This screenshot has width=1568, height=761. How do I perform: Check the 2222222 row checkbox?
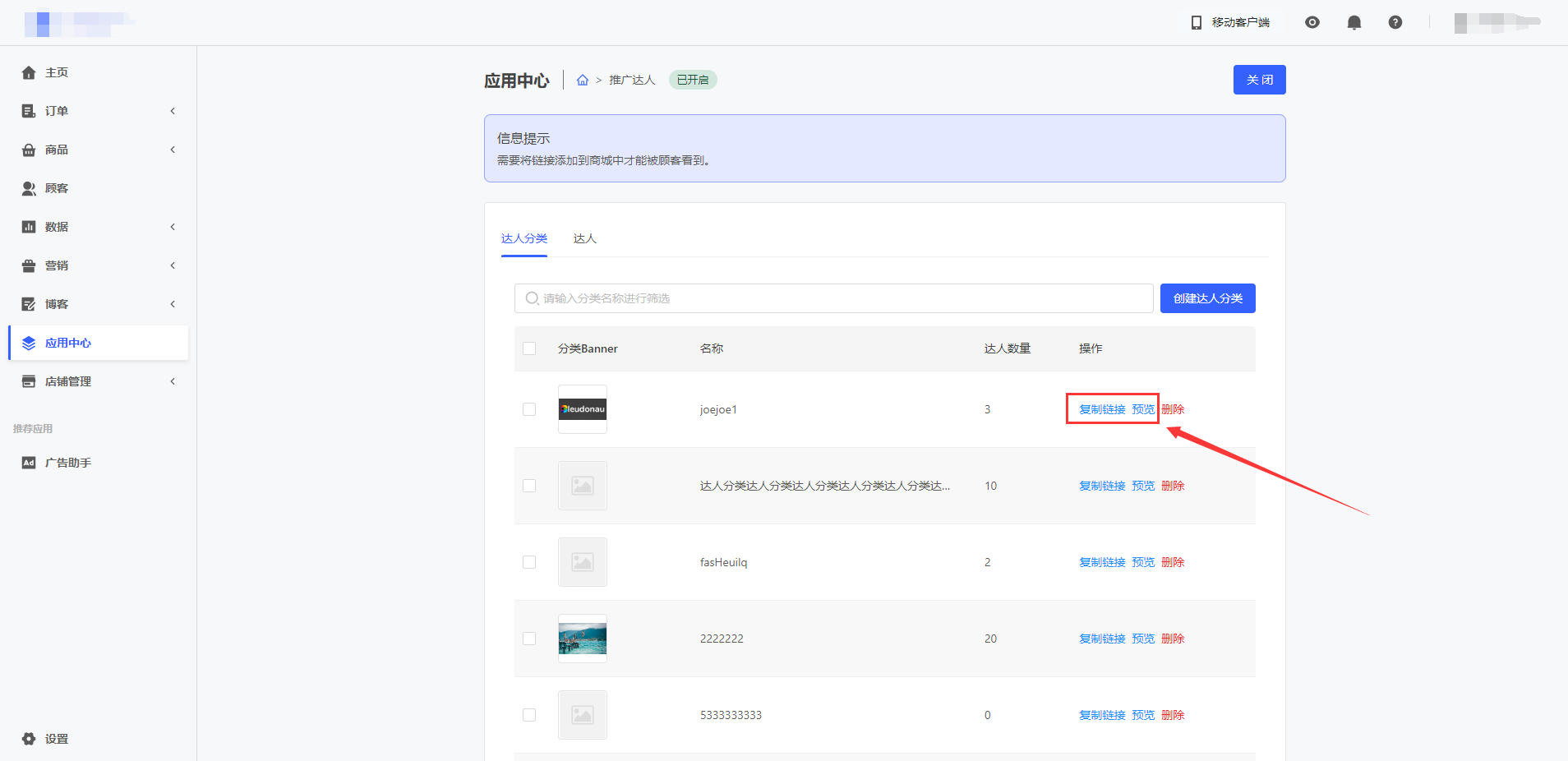tap(529, 639)
